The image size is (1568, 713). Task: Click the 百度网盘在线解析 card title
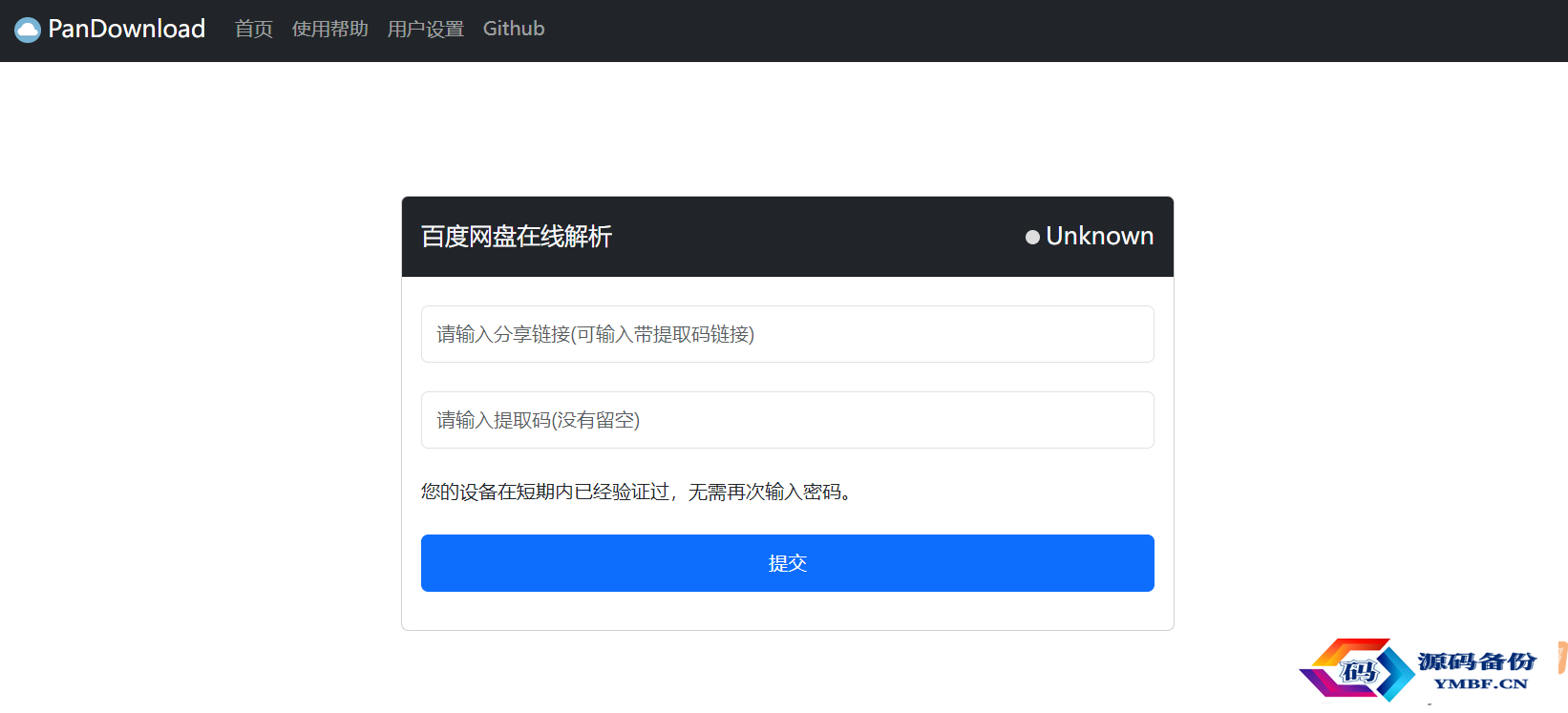pos(517,237)
